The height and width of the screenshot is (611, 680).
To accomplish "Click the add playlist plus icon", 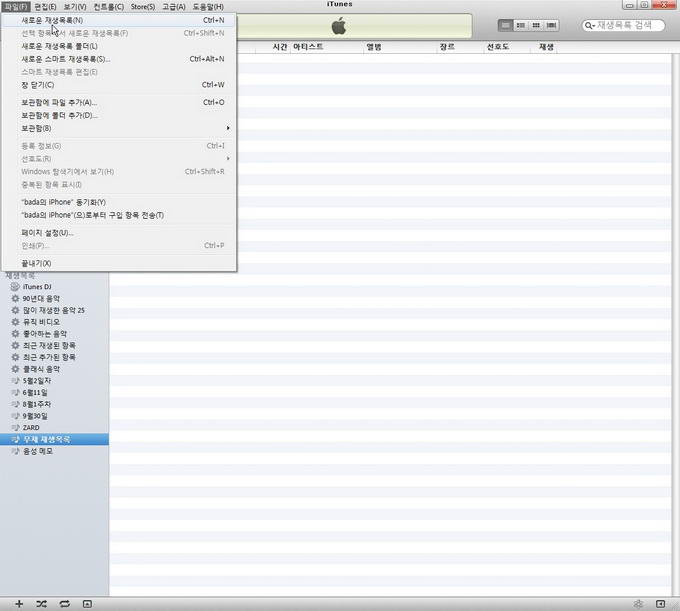I will pos(19,604).
